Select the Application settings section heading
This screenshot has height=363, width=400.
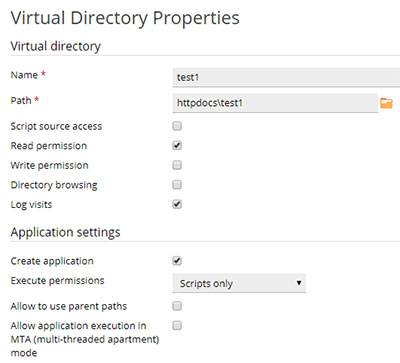pyautogui.click(x=65, y=232)
